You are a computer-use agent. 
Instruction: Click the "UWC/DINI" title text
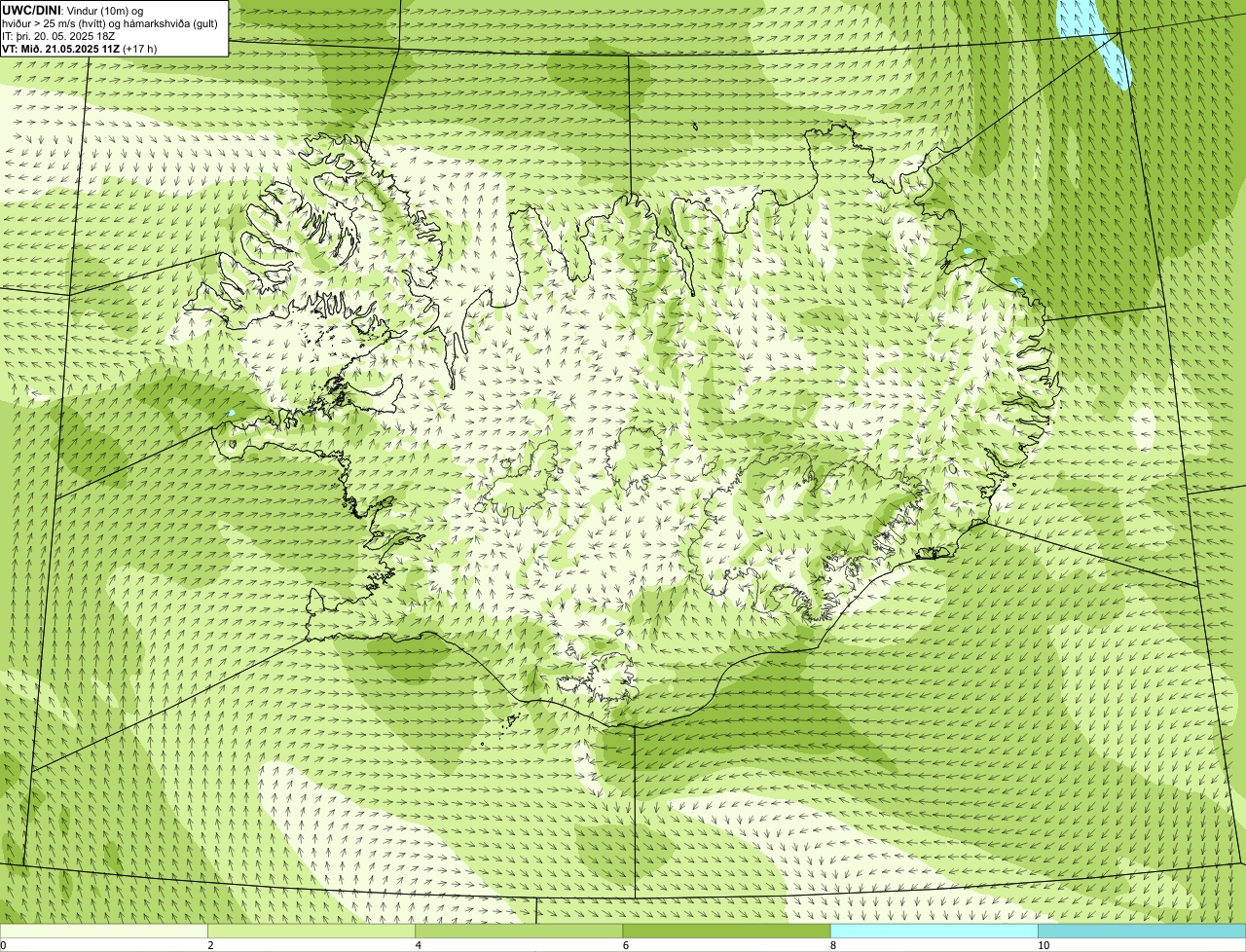tap(32, 11)
